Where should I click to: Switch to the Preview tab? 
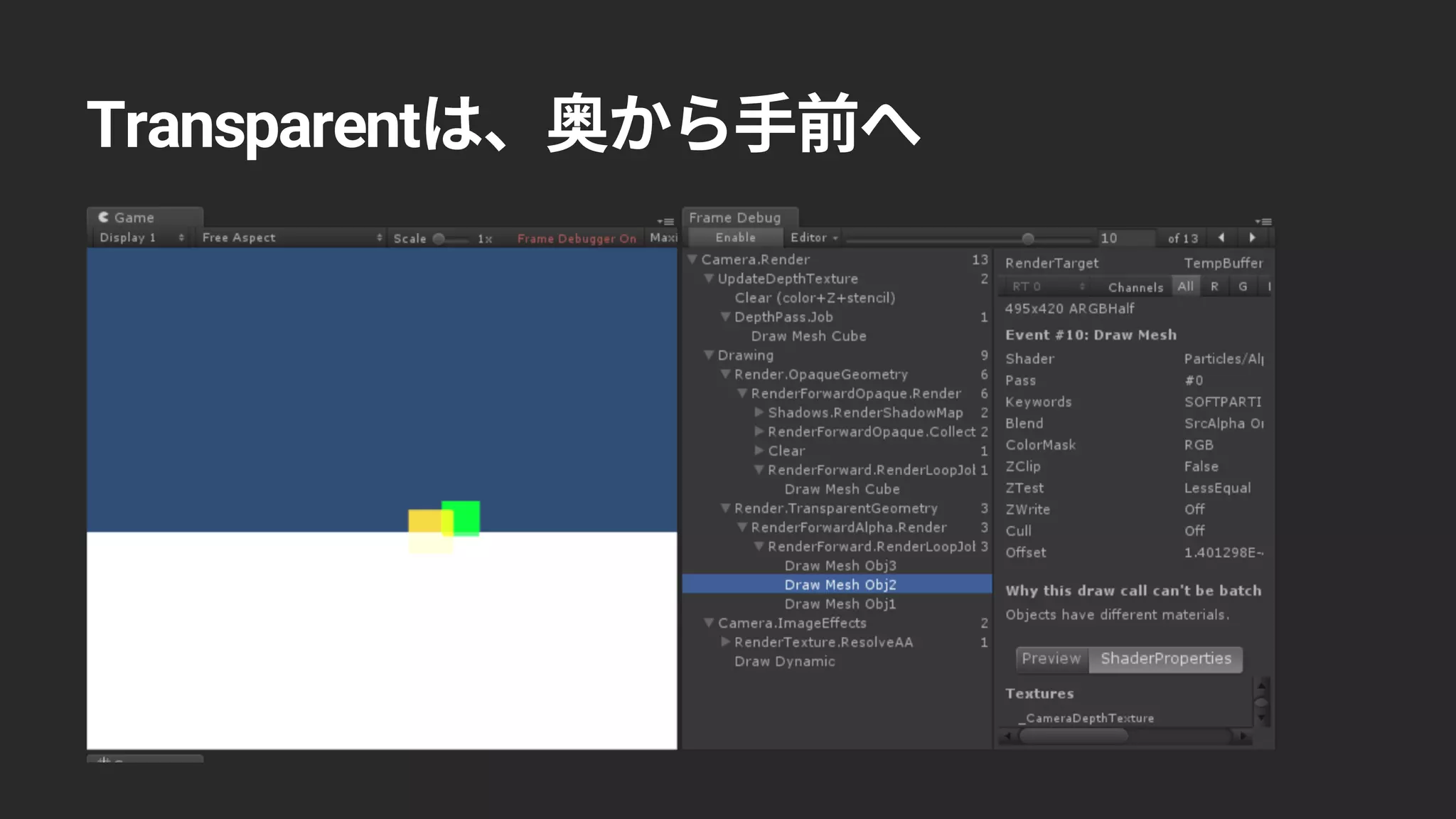[x=1051, y=659]
